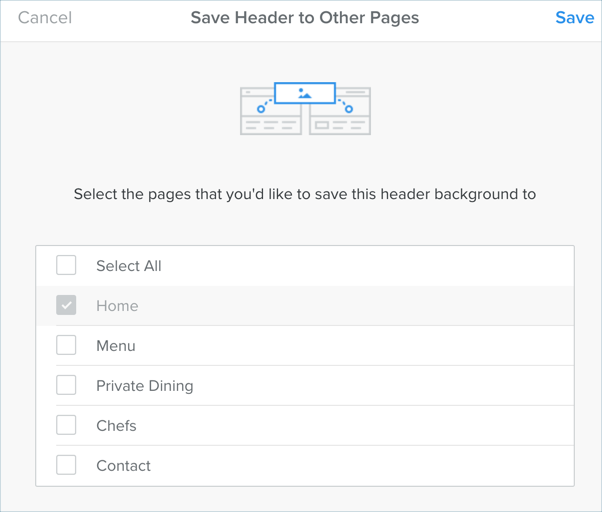Viewport: 602px width, 512px height.
Task: Click the blue header image icon
Action: 305,93
